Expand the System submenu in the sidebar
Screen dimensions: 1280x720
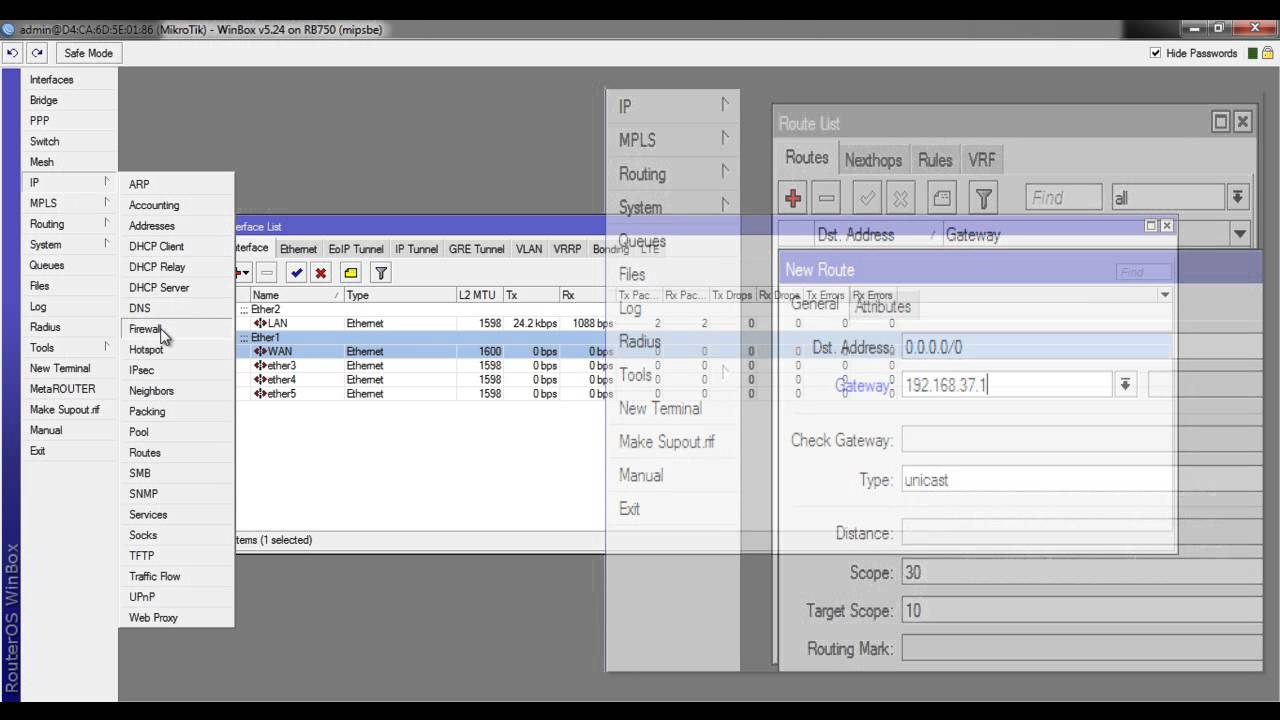(106, 244)
